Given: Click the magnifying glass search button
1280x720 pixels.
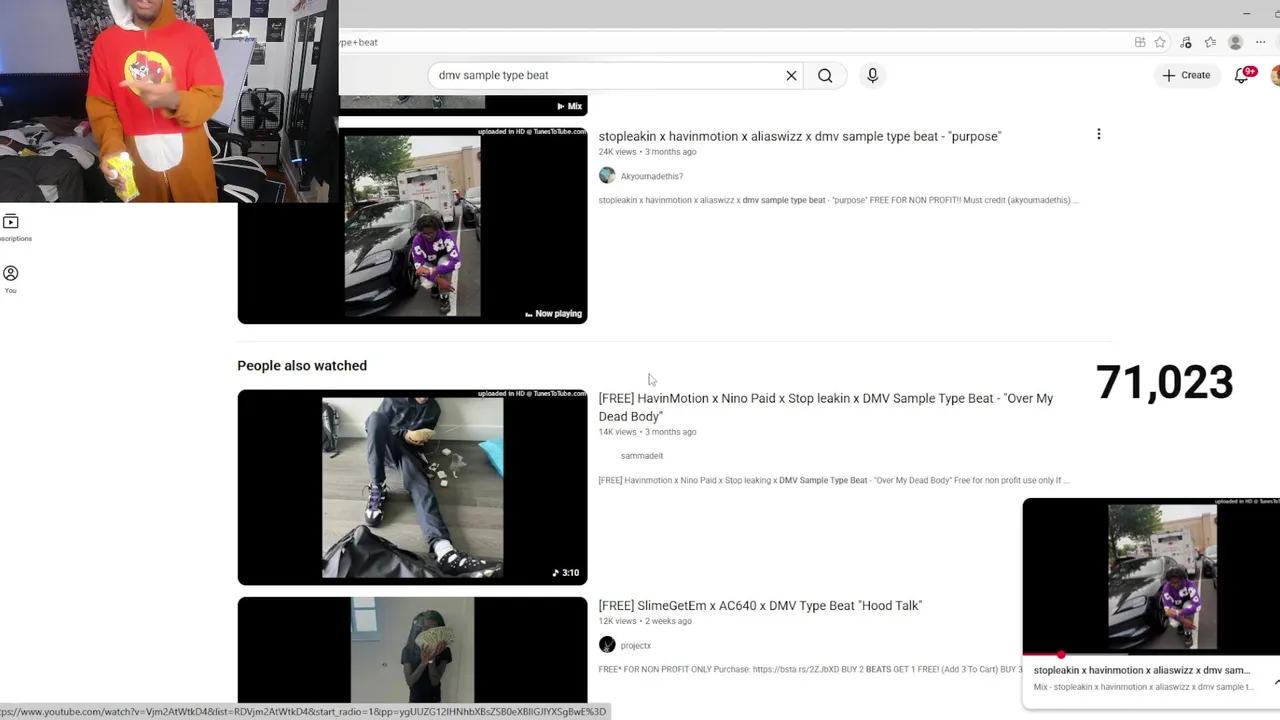Looking at the screenshot, I should pyautogui.click(x=825, y=75).
